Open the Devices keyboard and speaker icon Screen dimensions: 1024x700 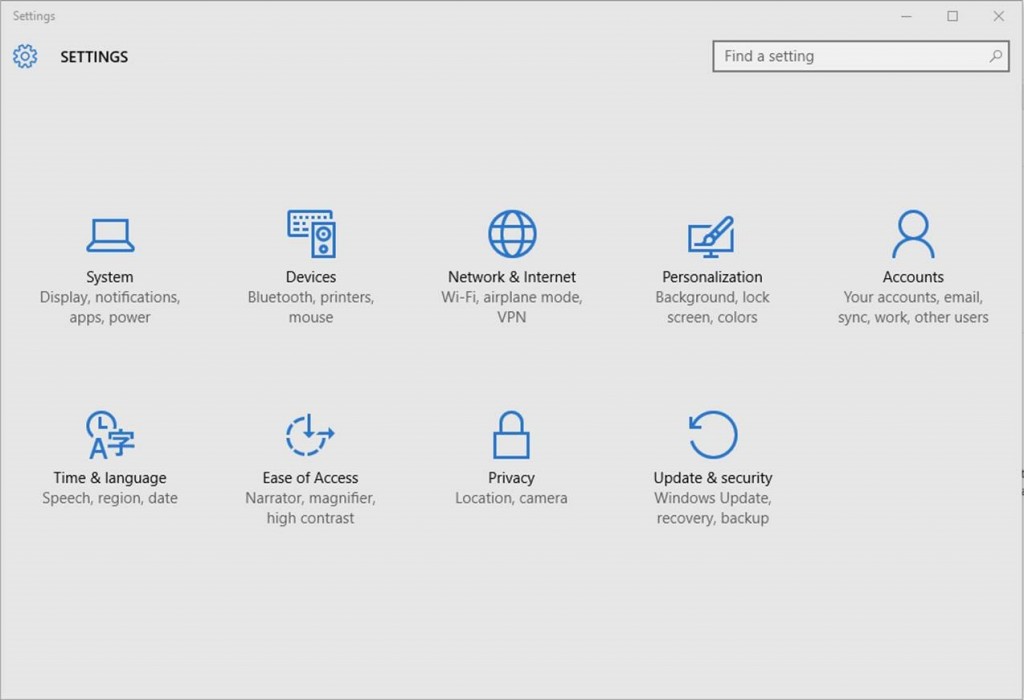tap(312, 234)
